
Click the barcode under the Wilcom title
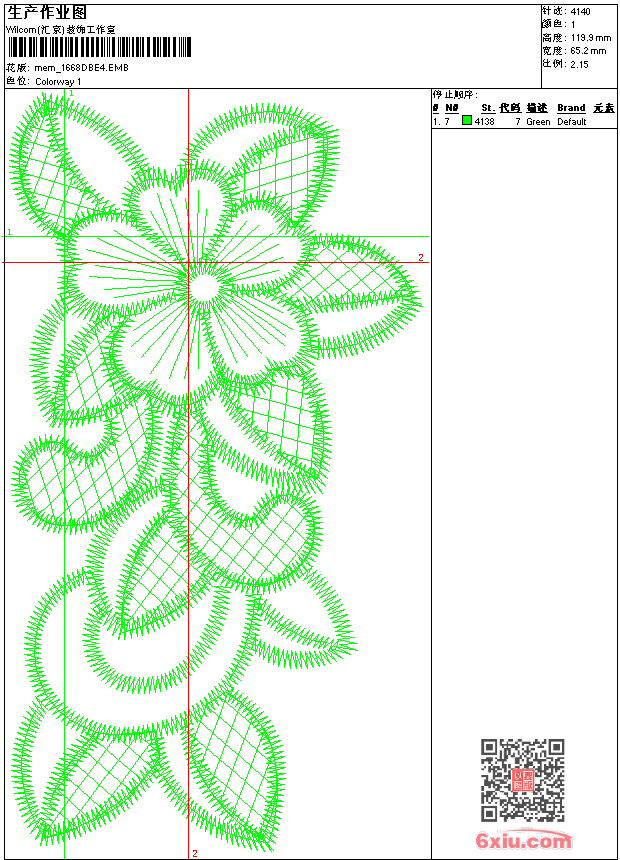(78, 47)
